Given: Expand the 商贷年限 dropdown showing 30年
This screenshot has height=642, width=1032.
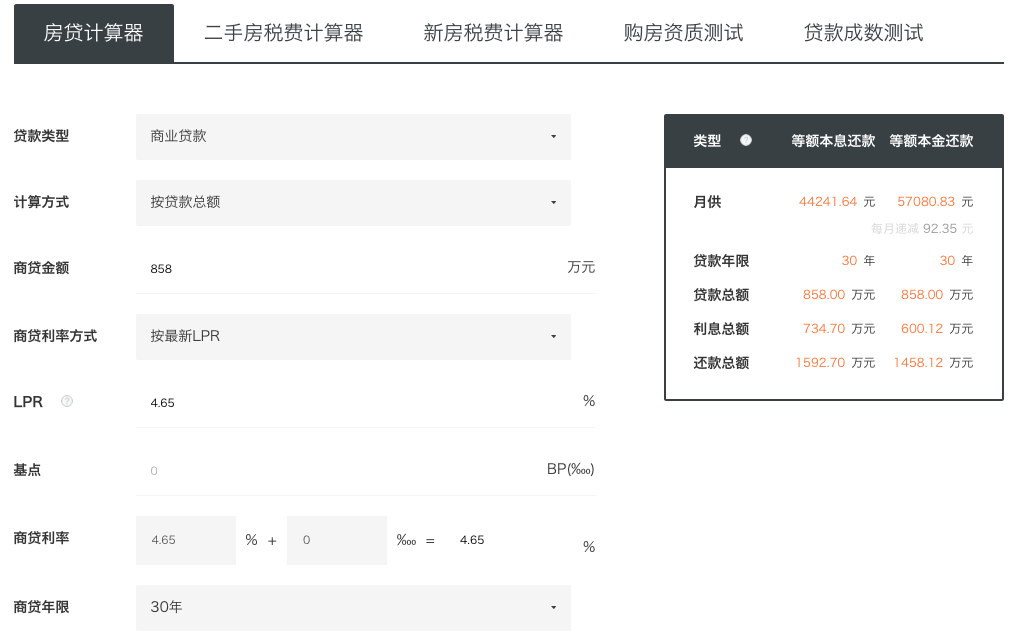Looking at the screenshot, I should pos(353,607).
